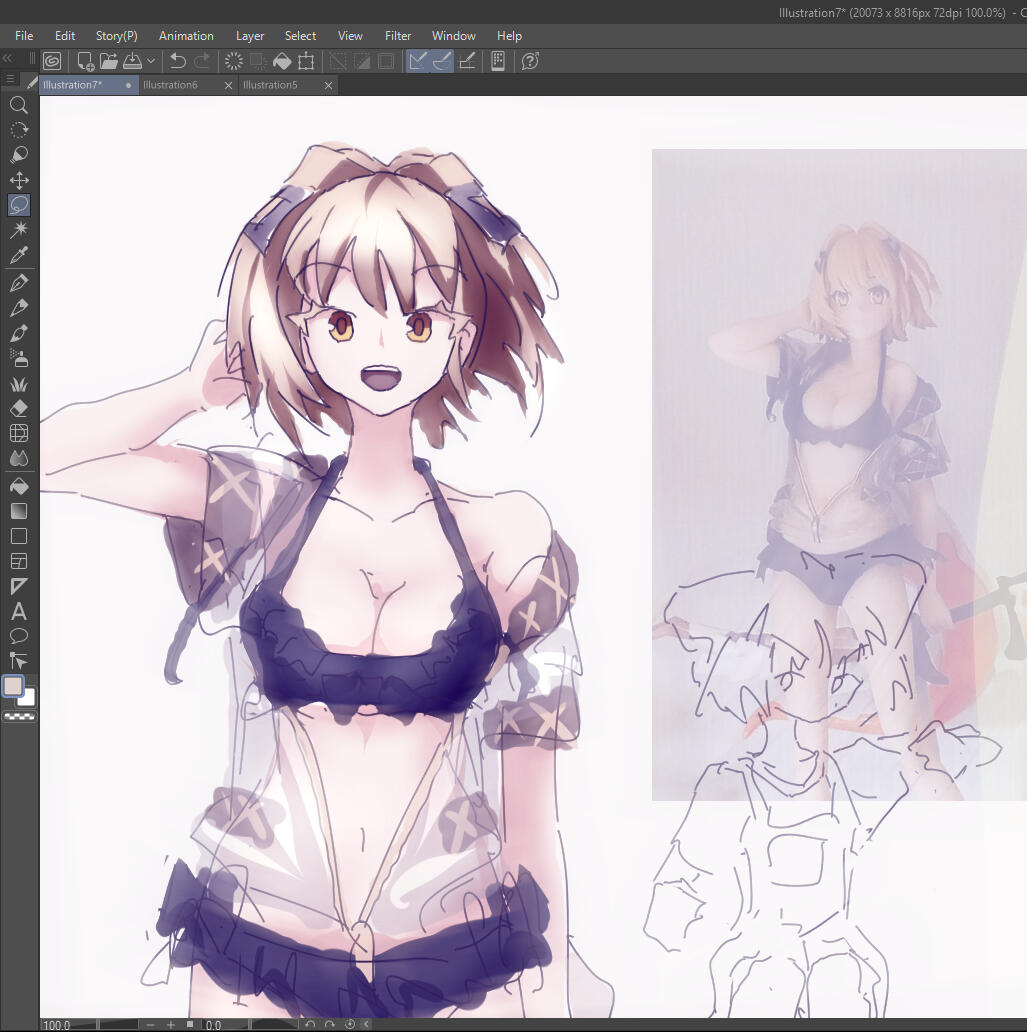Select the Text tool
The height and width of the screenshot is (1032, 1027).
pyautogui.click(x=18, y=612)
